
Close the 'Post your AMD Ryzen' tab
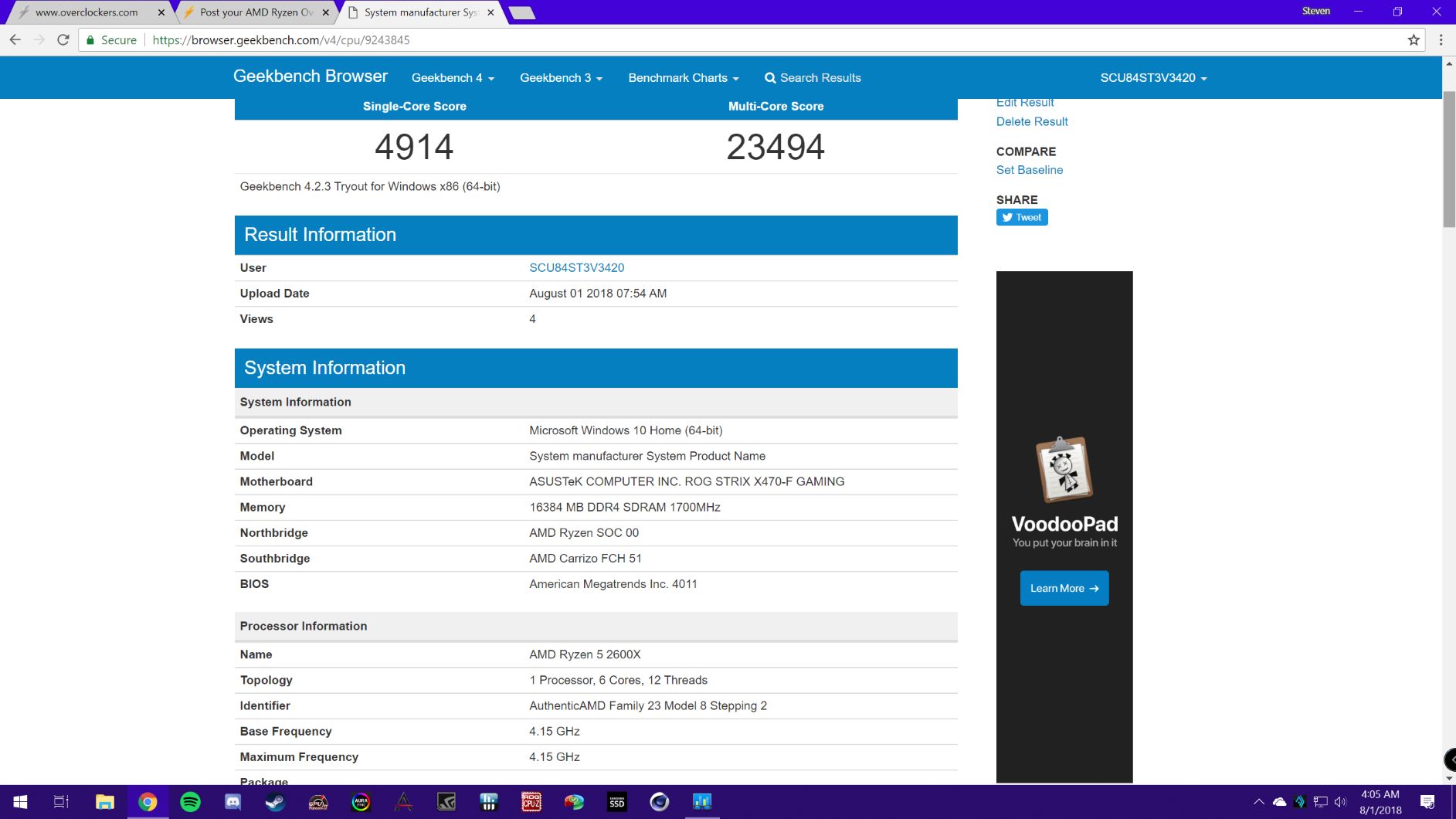point(326,12)
